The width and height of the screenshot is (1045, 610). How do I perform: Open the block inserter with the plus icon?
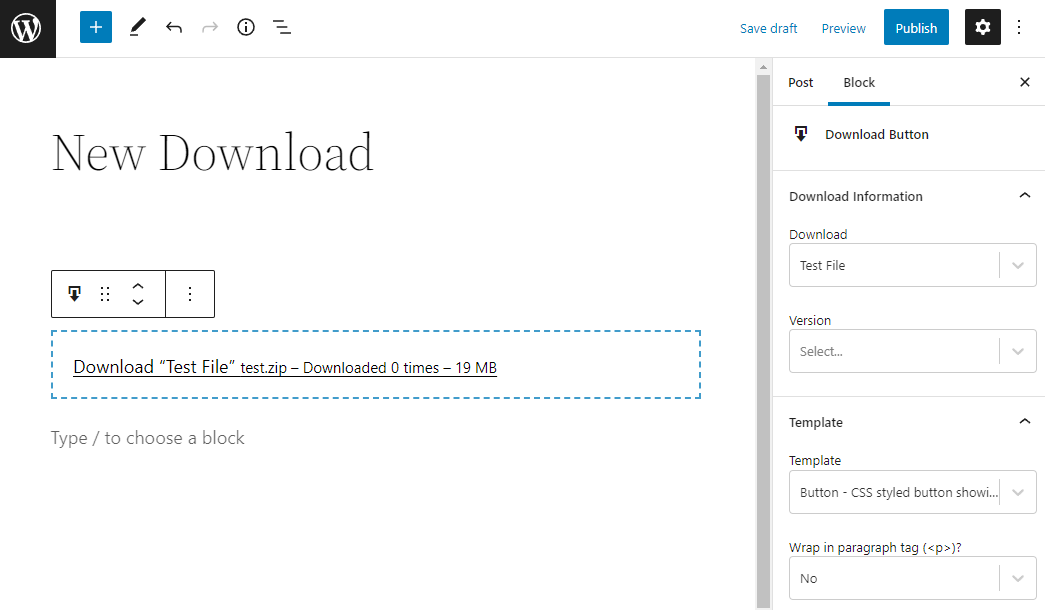95,27
